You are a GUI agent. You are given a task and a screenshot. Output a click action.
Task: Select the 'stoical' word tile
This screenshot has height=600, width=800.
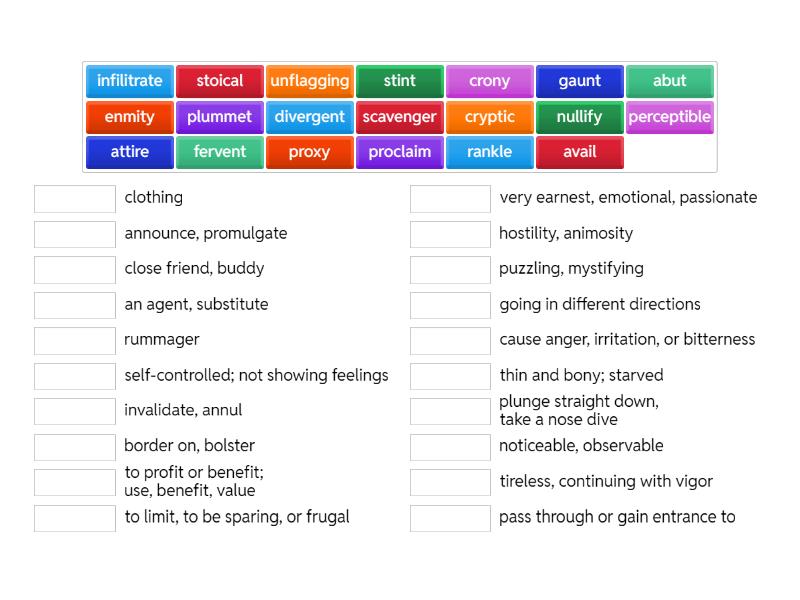point(220,81)
